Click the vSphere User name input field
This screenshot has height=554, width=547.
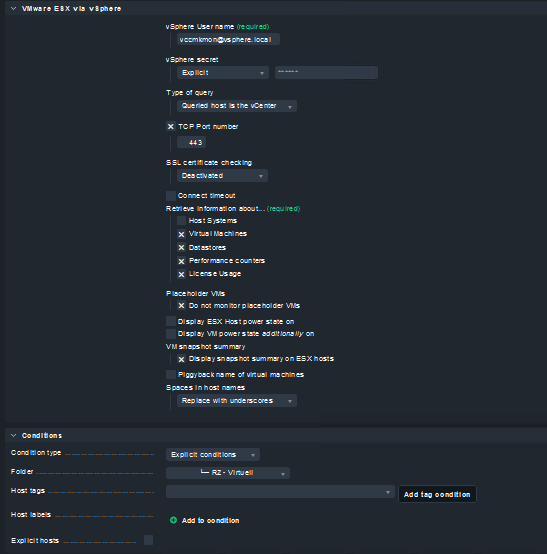tap(228, 39)
